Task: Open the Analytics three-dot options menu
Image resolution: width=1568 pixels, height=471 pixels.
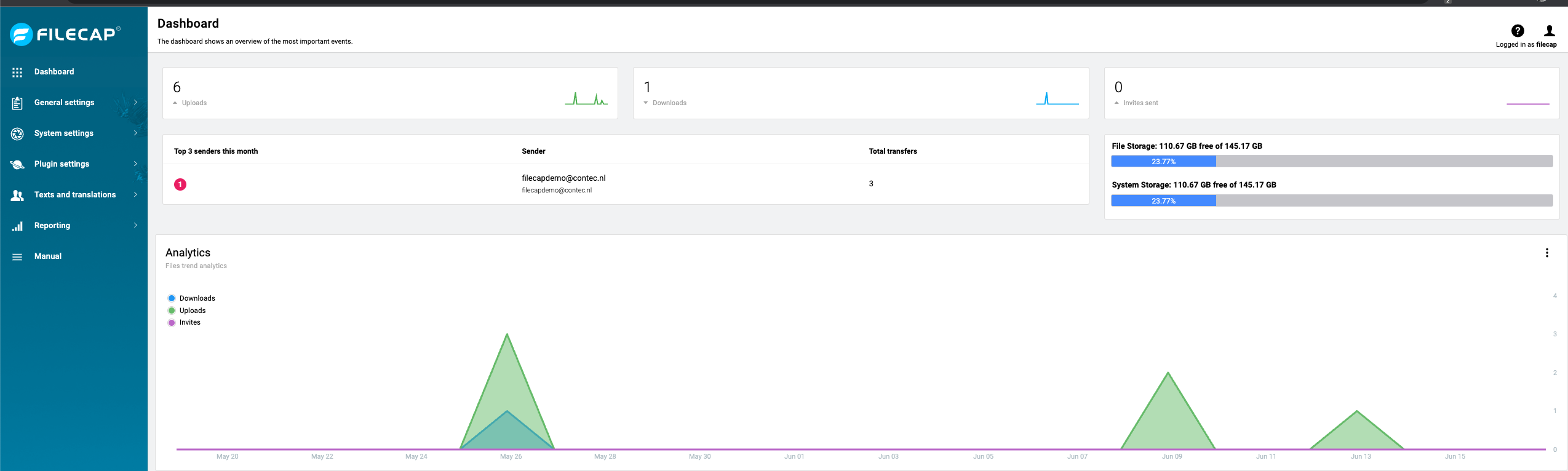Action: click(1547, 253)
